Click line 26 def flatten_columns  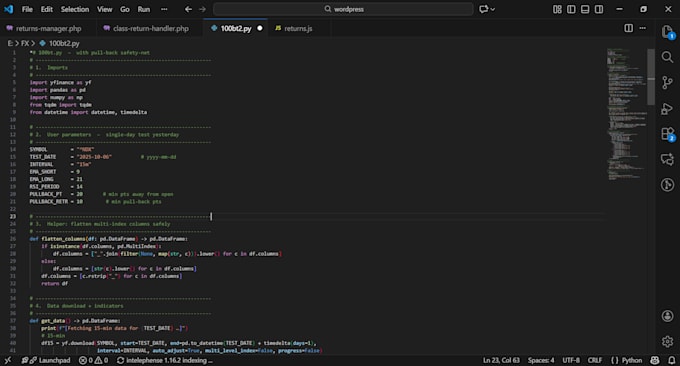coord(108,239)
